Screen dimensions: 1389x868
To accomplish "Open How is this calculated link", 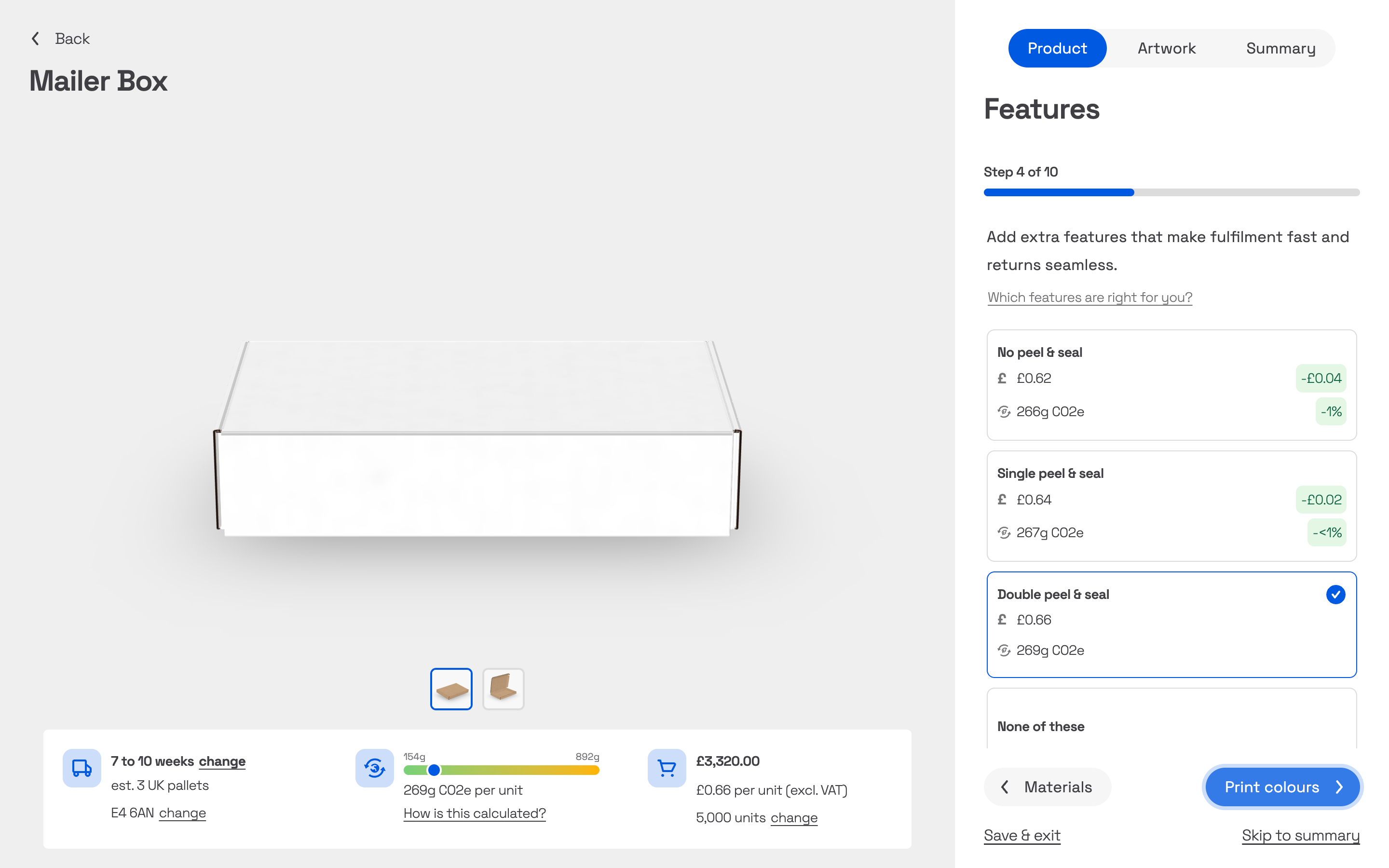I will click(474, 814).
